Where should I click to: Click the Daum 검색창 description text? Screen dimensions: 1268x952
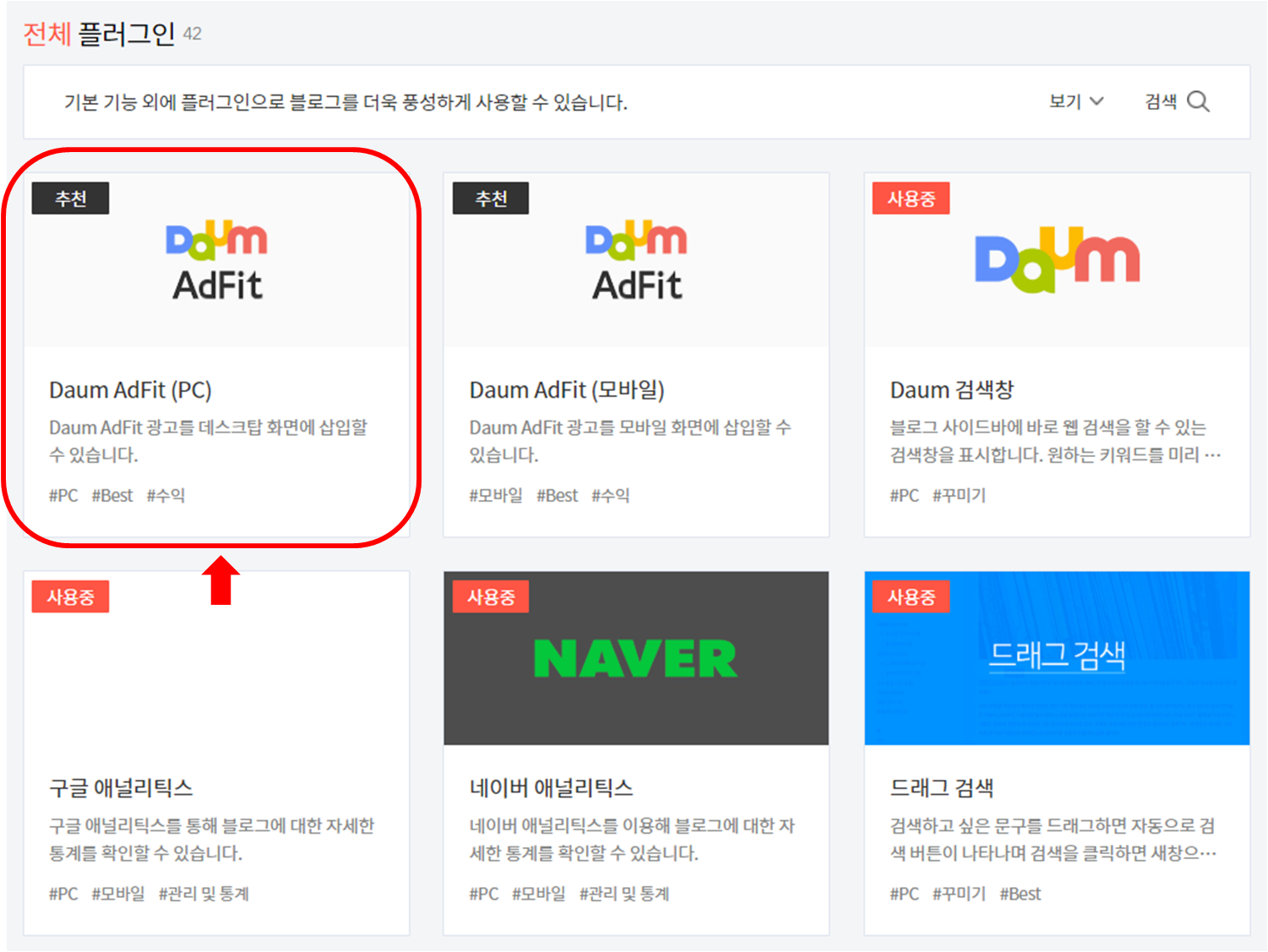[1056, 441]
